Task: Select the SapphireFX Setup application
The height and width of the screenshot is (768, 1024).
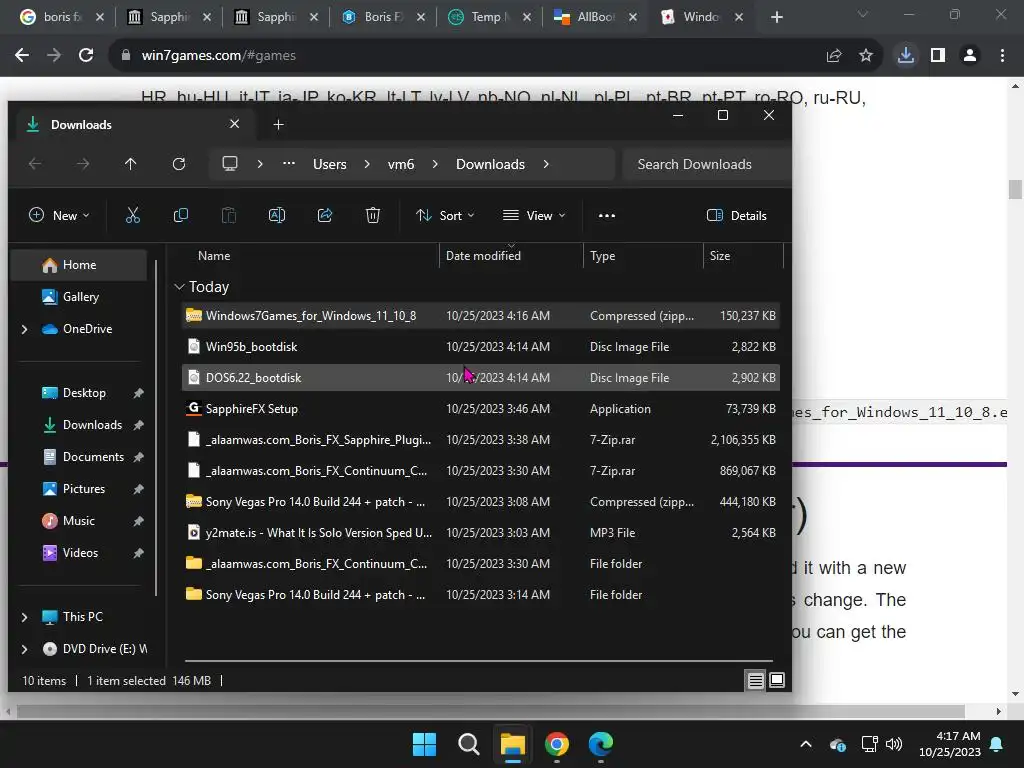Action: (481, 409)
